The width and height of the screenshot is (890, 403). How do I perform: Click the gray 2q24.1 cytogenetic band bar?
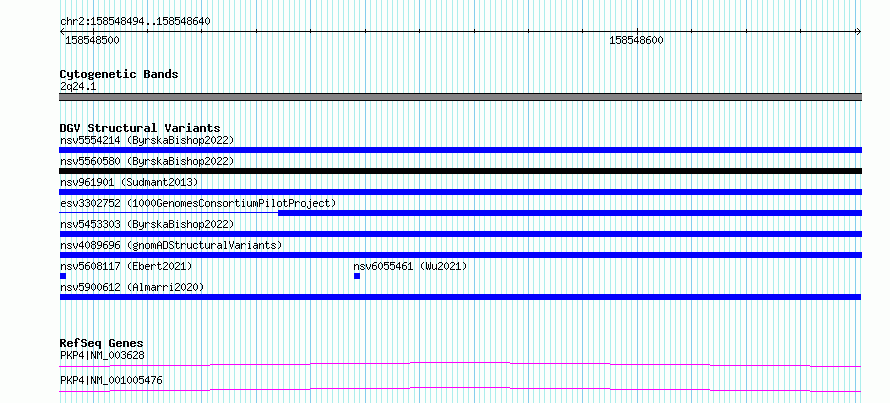pyautogui.click(x=460, y=97)
